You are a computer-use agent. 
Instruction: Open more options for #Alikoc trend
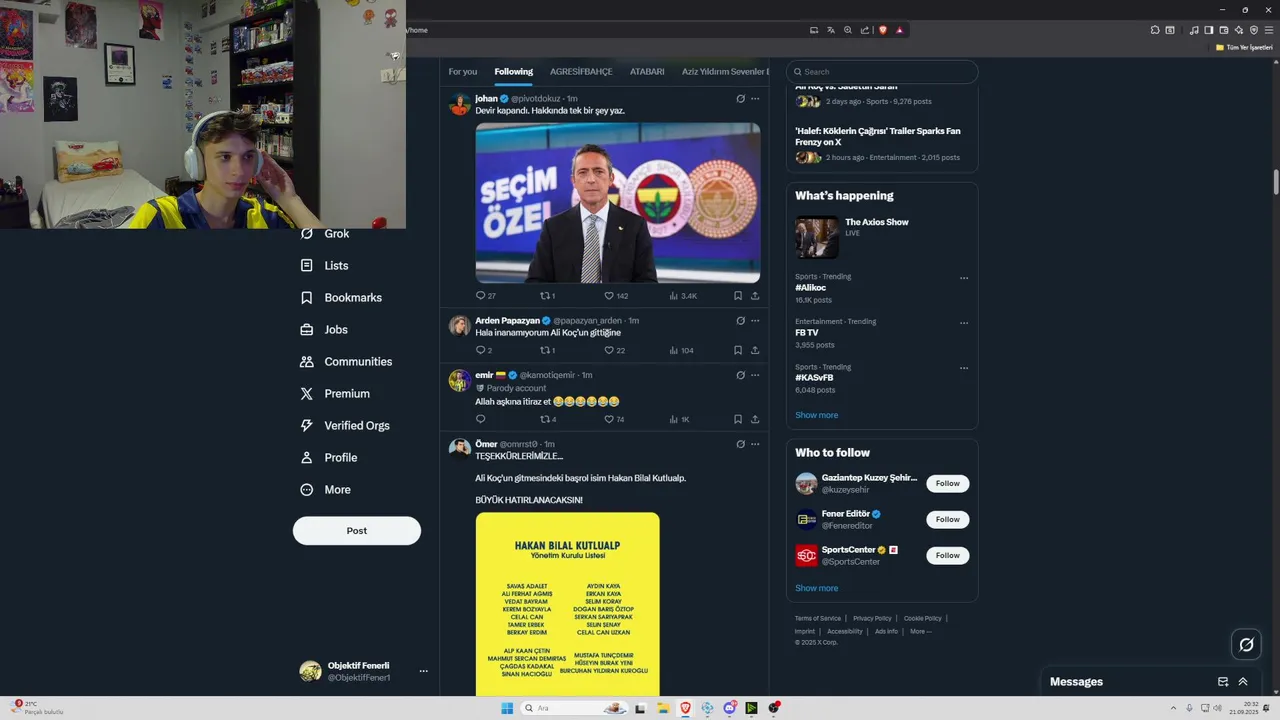[964, 278]
